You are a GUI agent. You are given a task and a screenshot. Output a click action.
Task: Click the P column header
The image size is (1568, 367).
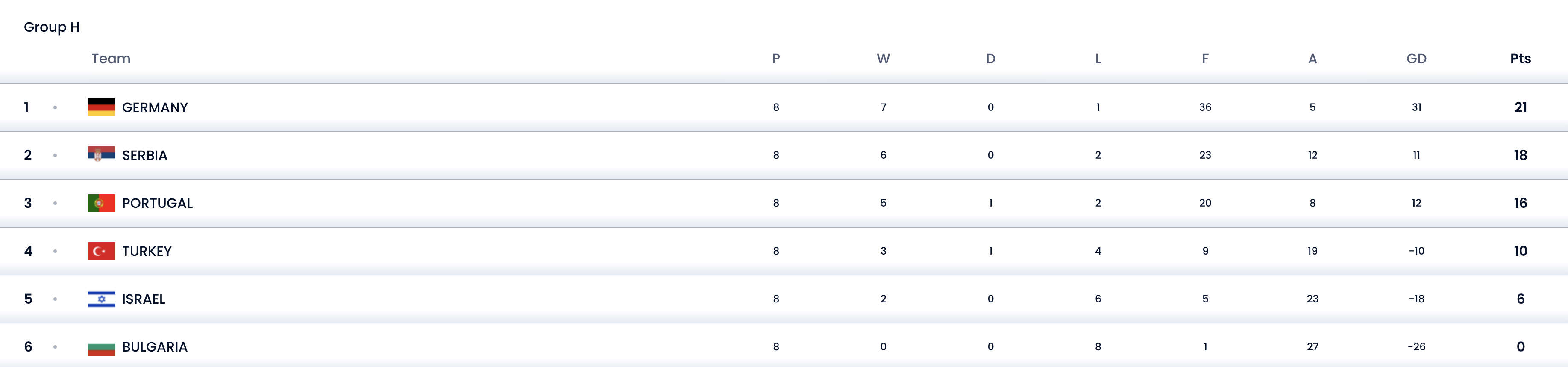point(775,59)
